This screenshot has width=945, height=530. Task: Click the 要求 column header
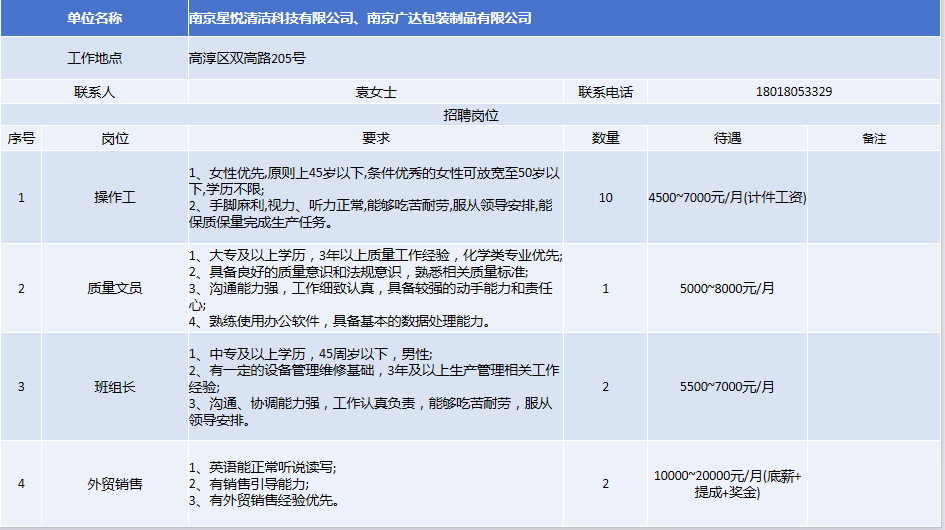pyautogui.click(x=376, y=138)
